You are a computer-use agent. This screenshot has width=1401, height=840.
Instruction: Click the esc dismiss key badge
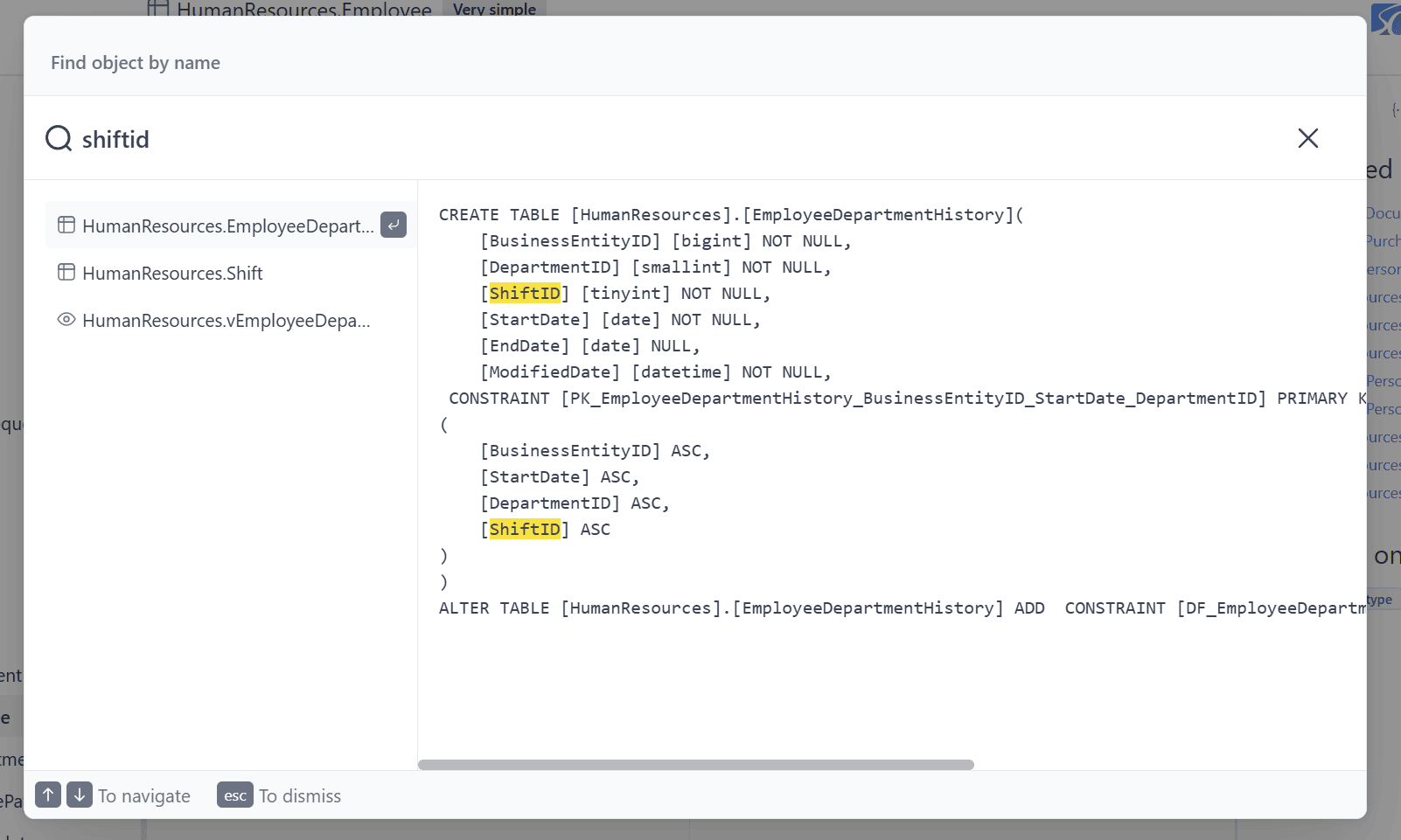point(234,795)
